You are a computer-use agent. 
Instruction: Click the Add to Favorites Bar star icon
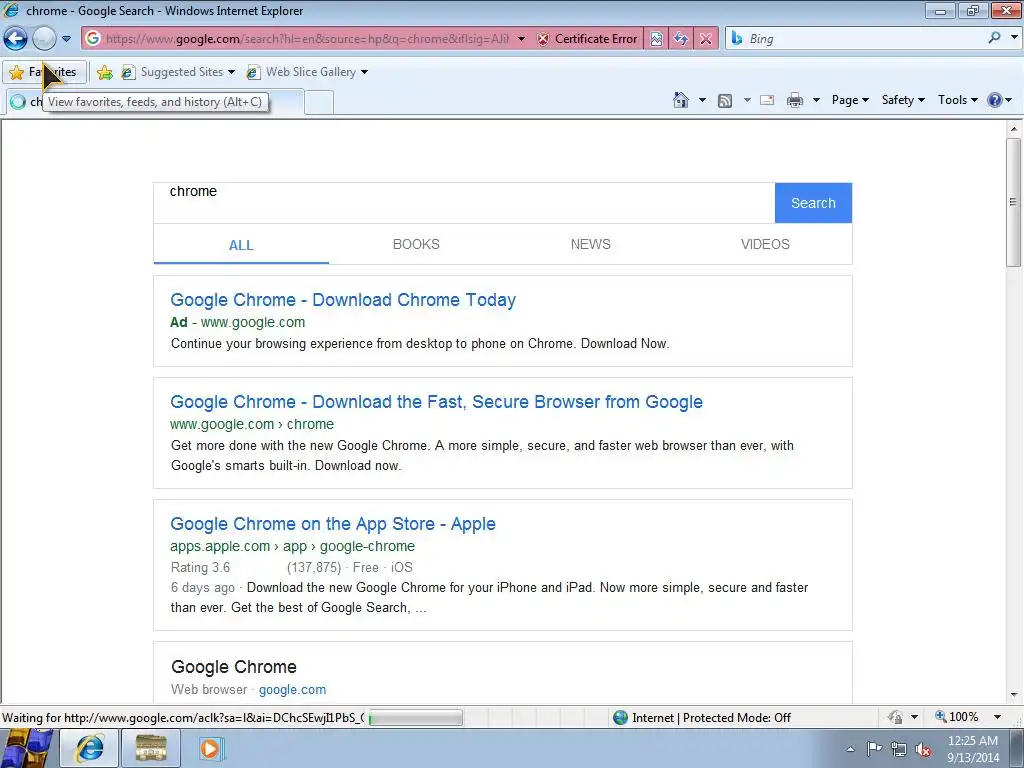tap(104, 72)
